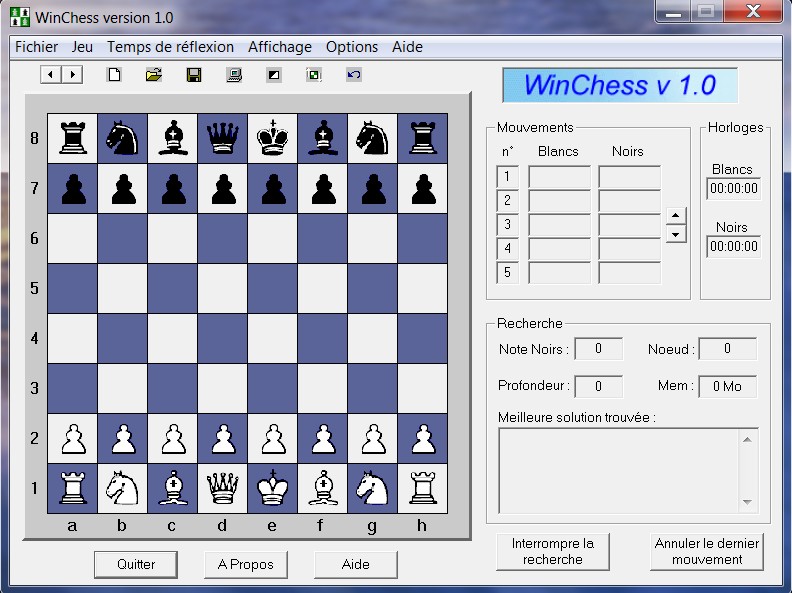Click the empty d5 square on the board
The width and height of the screenshot is (792, 593).
(223, 288)
